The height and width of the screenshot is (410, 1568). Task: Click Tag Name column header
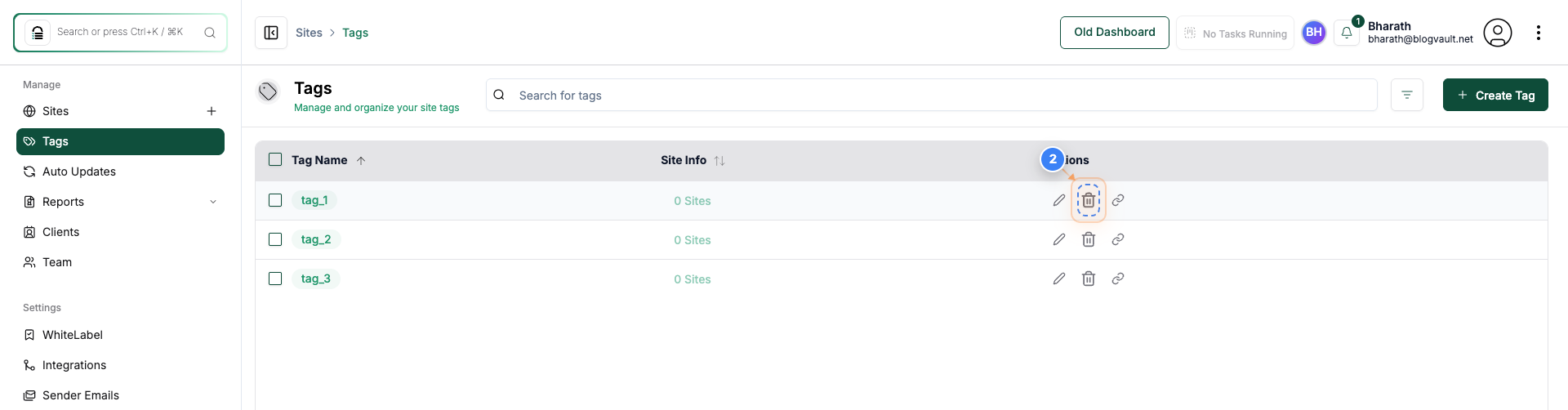pos(319,160)
